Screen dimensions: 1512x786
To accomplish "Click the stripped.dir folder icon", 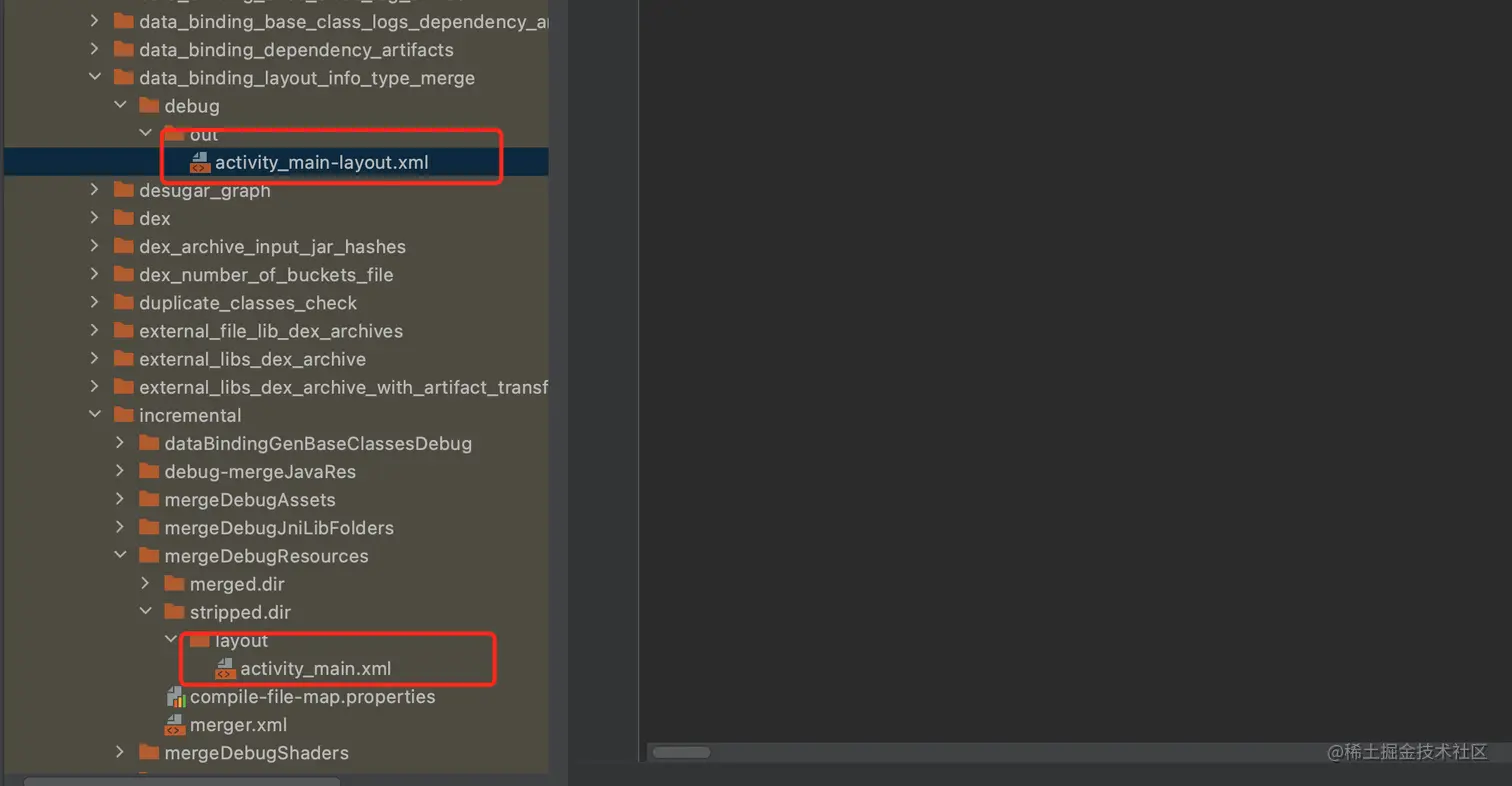I will point(174,611).
